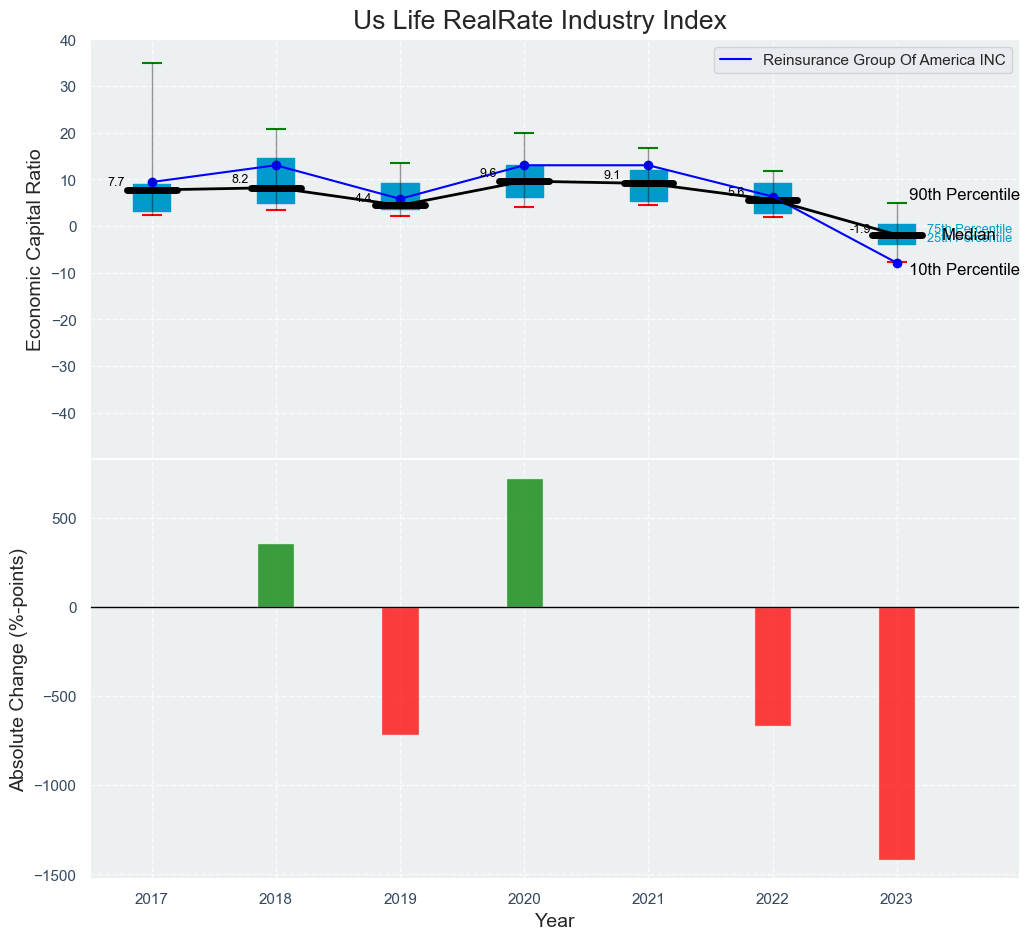
Task: Select the 2020 tick label on the x-axis
Action: (x=524, y=900)
